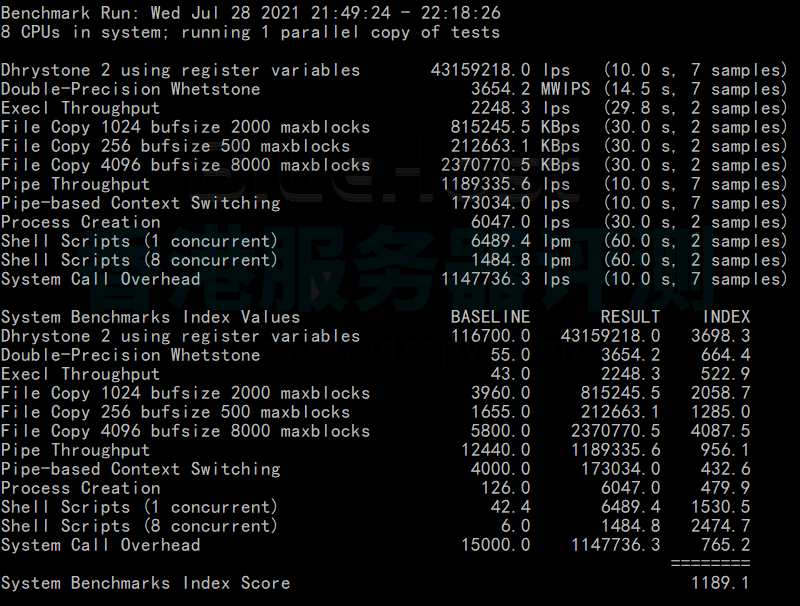800x606 pixels.
Task: Click the Dhrystone index value 3698.3
Action: click(720, 336)
